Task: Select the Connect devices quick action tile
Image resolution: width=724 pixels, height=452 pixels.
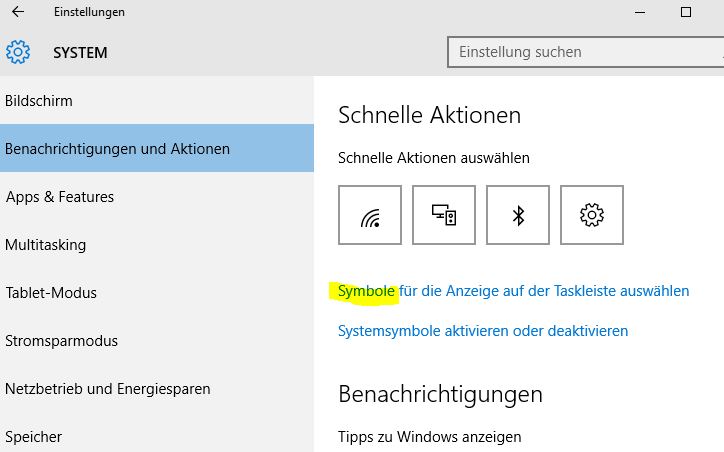Action: [x=444, y=215]
